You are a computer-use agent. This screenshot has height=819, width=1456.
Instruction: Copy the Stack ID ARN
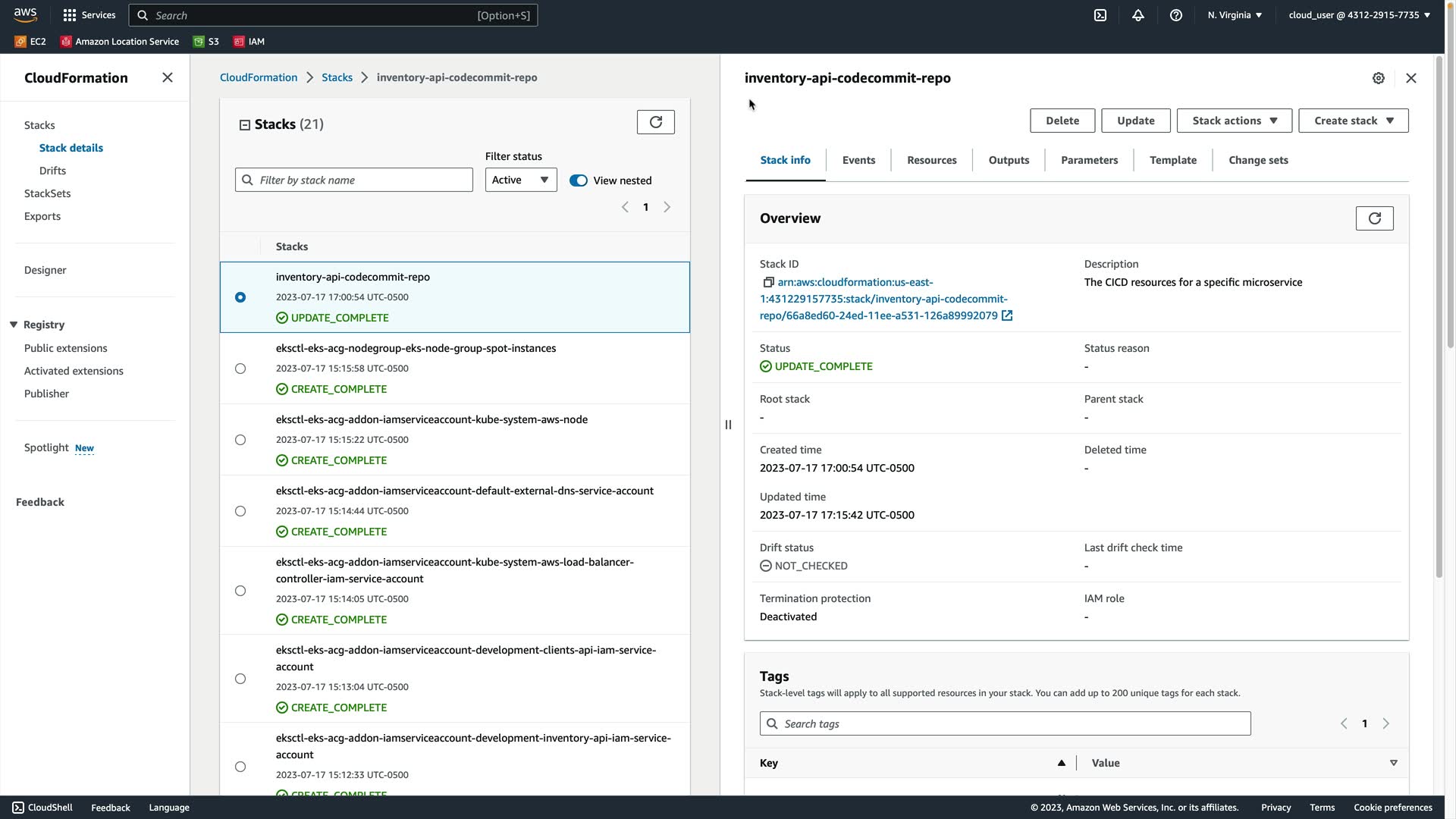click(768, 282)
